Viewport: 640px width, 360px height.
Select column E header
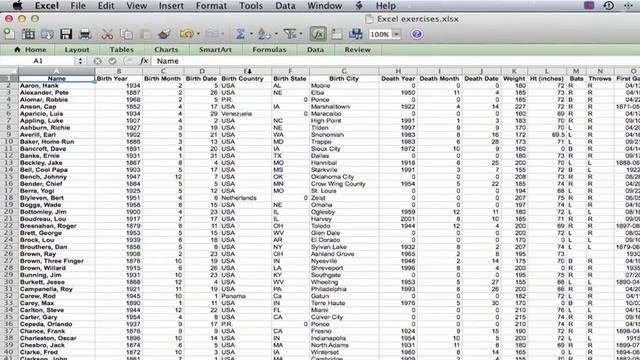coord(246,71)
